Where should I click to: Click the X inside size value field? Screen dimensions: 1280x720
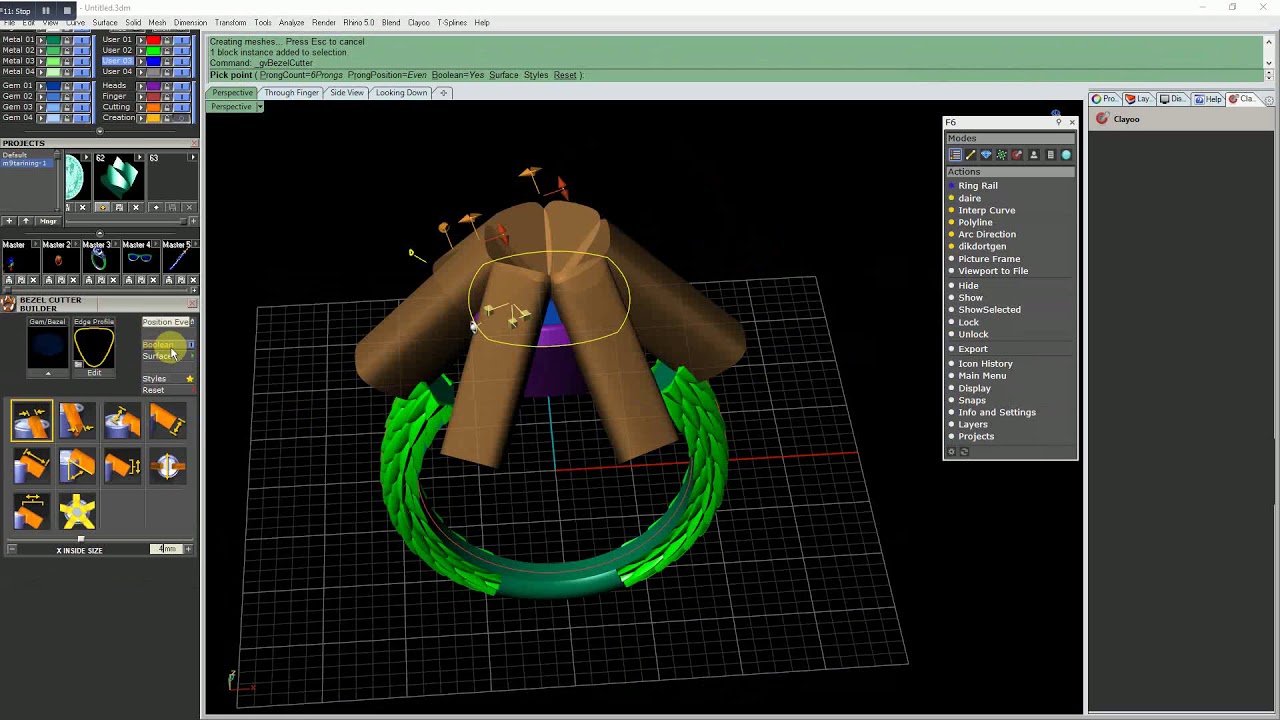[166, 549]
